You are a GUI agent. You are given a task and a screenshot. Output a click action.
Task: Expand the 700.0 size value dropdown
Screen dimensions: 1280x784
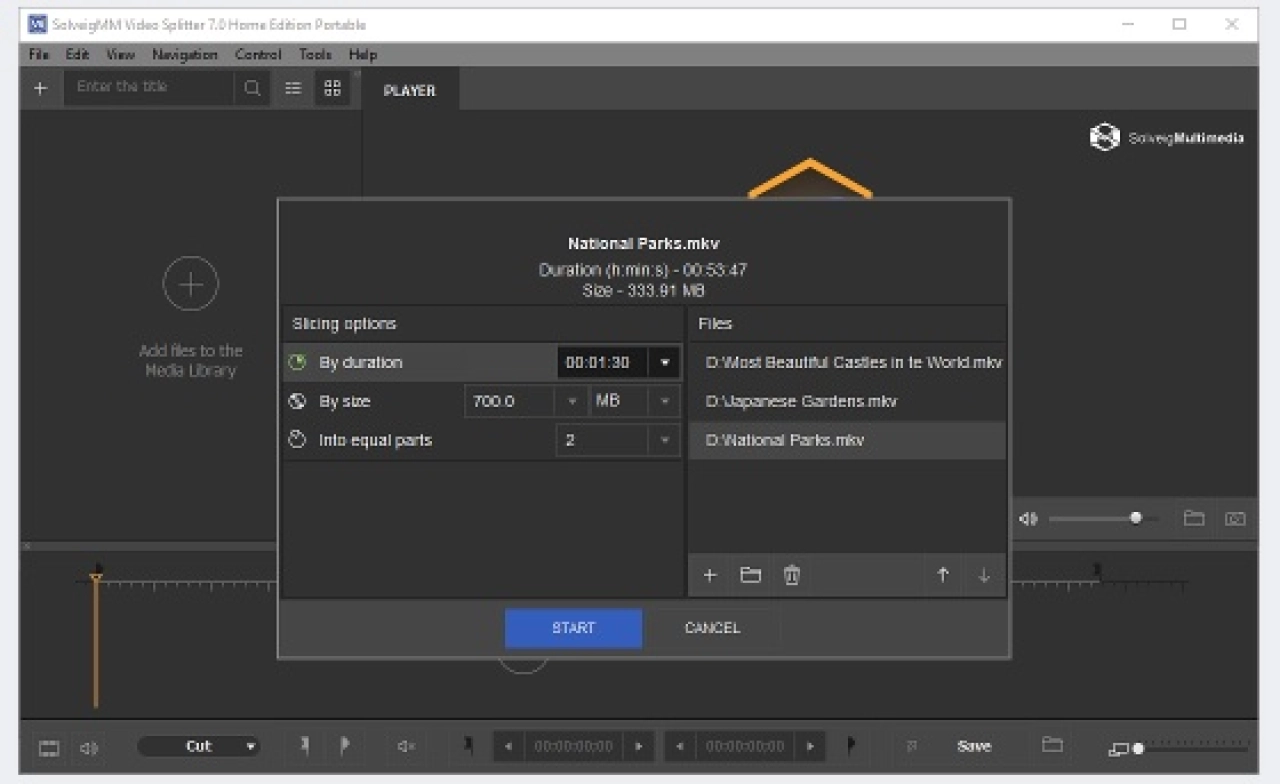coord(572,401)
